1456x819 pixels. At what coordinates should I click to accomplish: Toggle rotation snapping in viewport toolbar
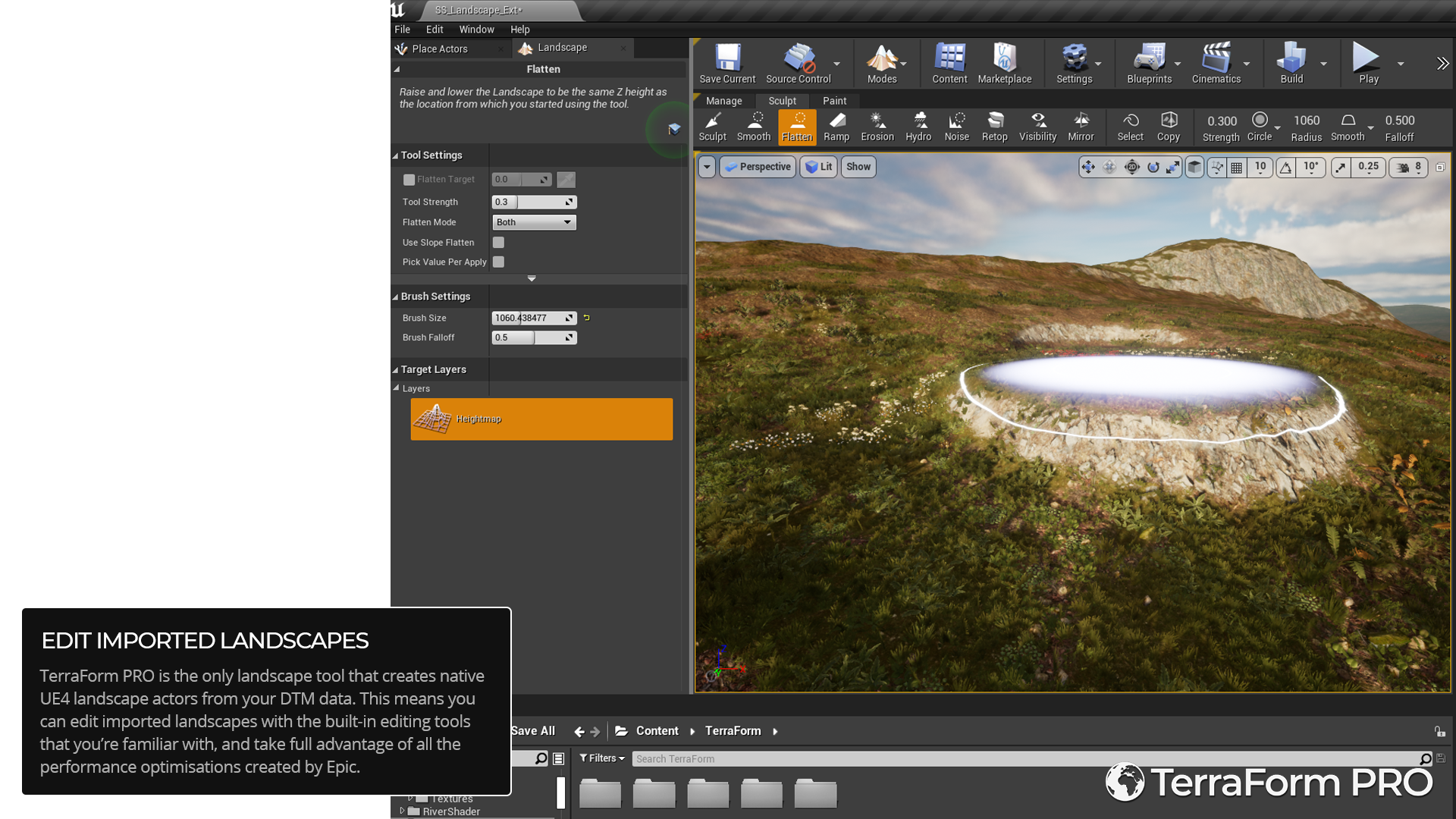[1286, 167]
